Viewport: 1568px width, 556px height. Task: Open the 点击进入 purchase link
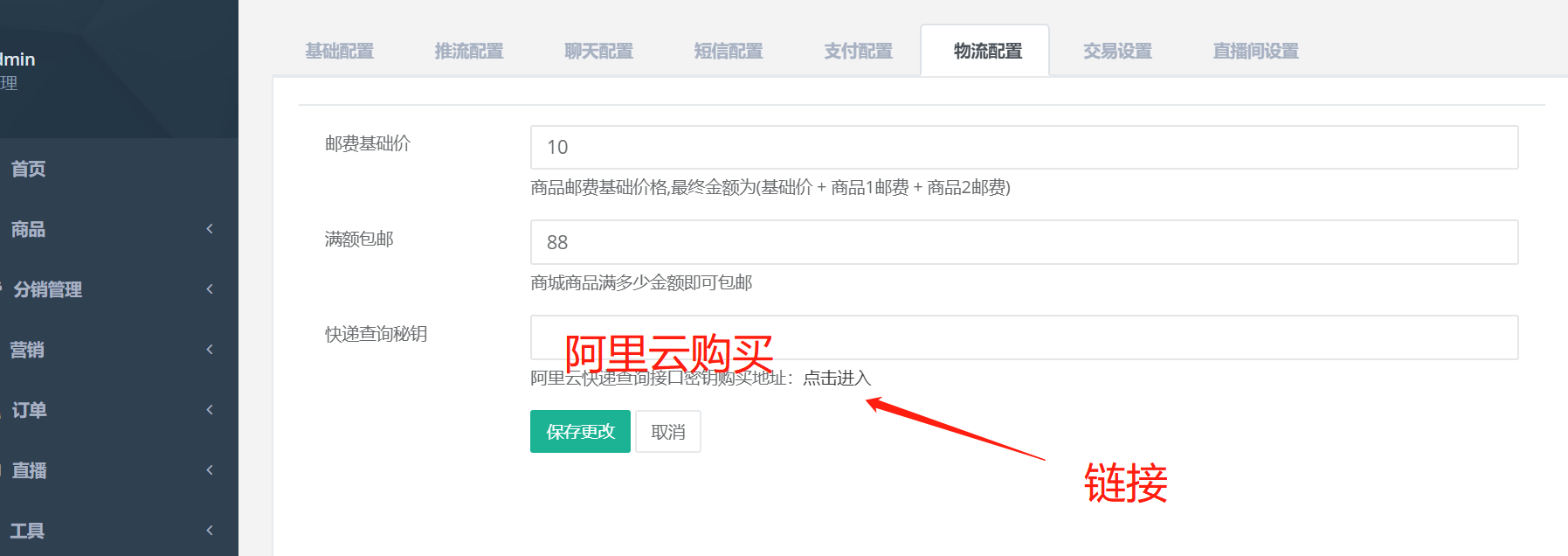(x=837, y=378)
